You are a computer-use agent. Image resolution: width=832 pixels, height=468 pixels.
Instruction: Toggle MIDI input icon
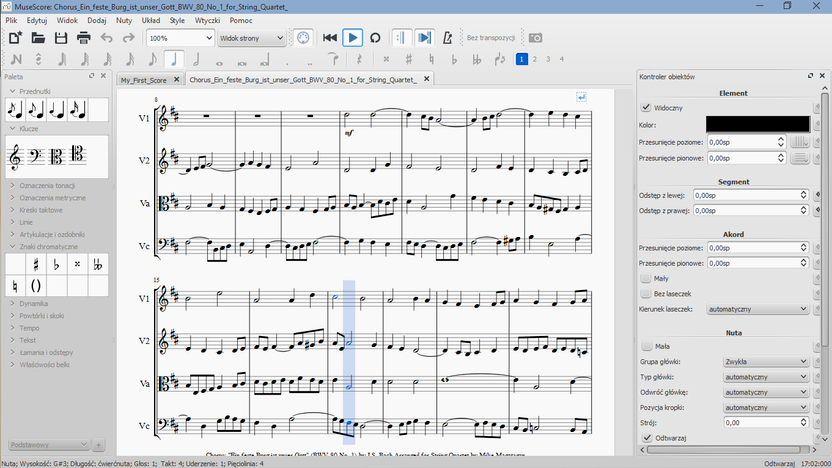pos(303,38)
